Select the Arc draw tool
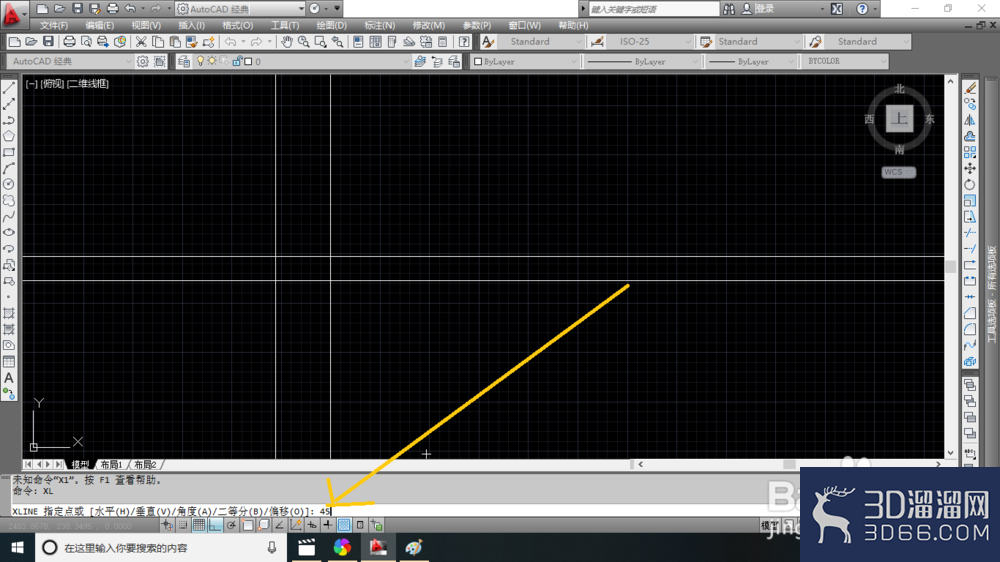The image size is (1000, 562). tap(9, 168)
